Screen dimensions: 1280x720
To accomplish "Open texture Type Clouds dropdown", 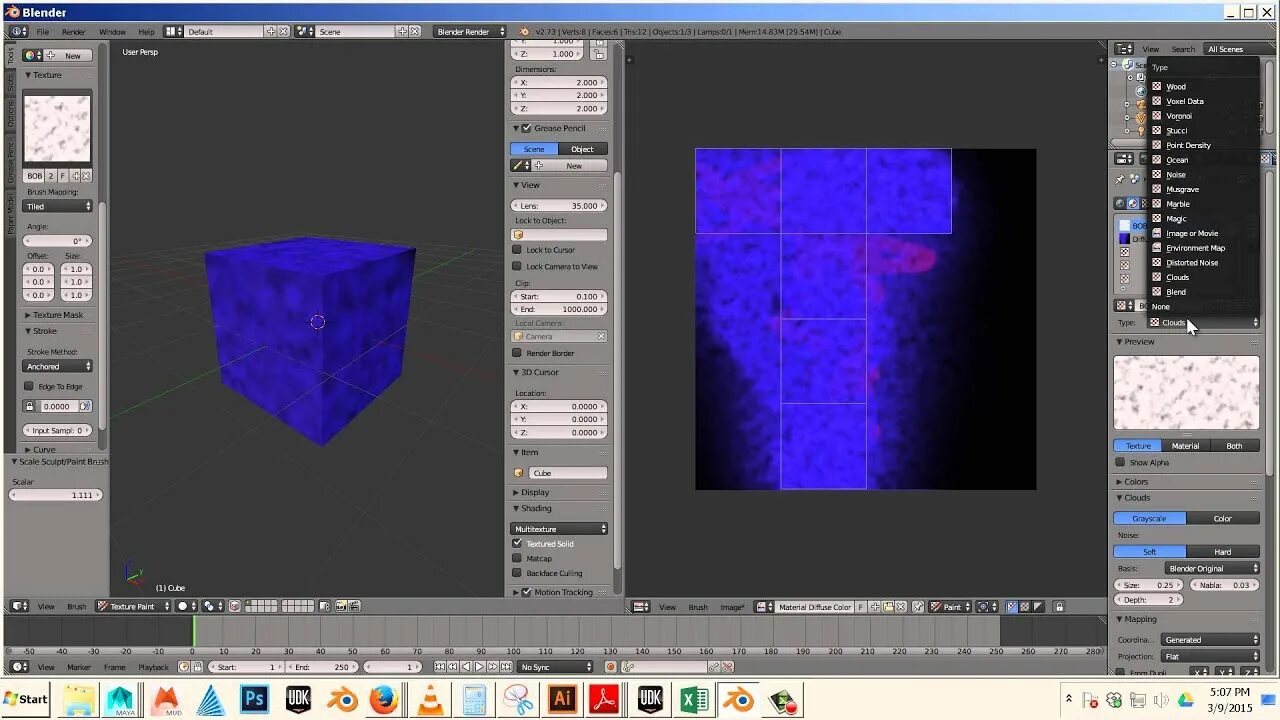I will pyautogui.click(x=1203, y=322).
